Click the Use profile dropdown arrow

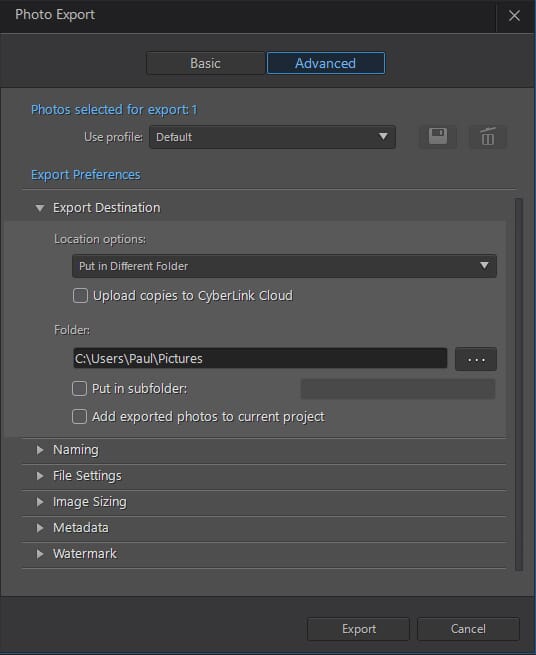(383, 137)
